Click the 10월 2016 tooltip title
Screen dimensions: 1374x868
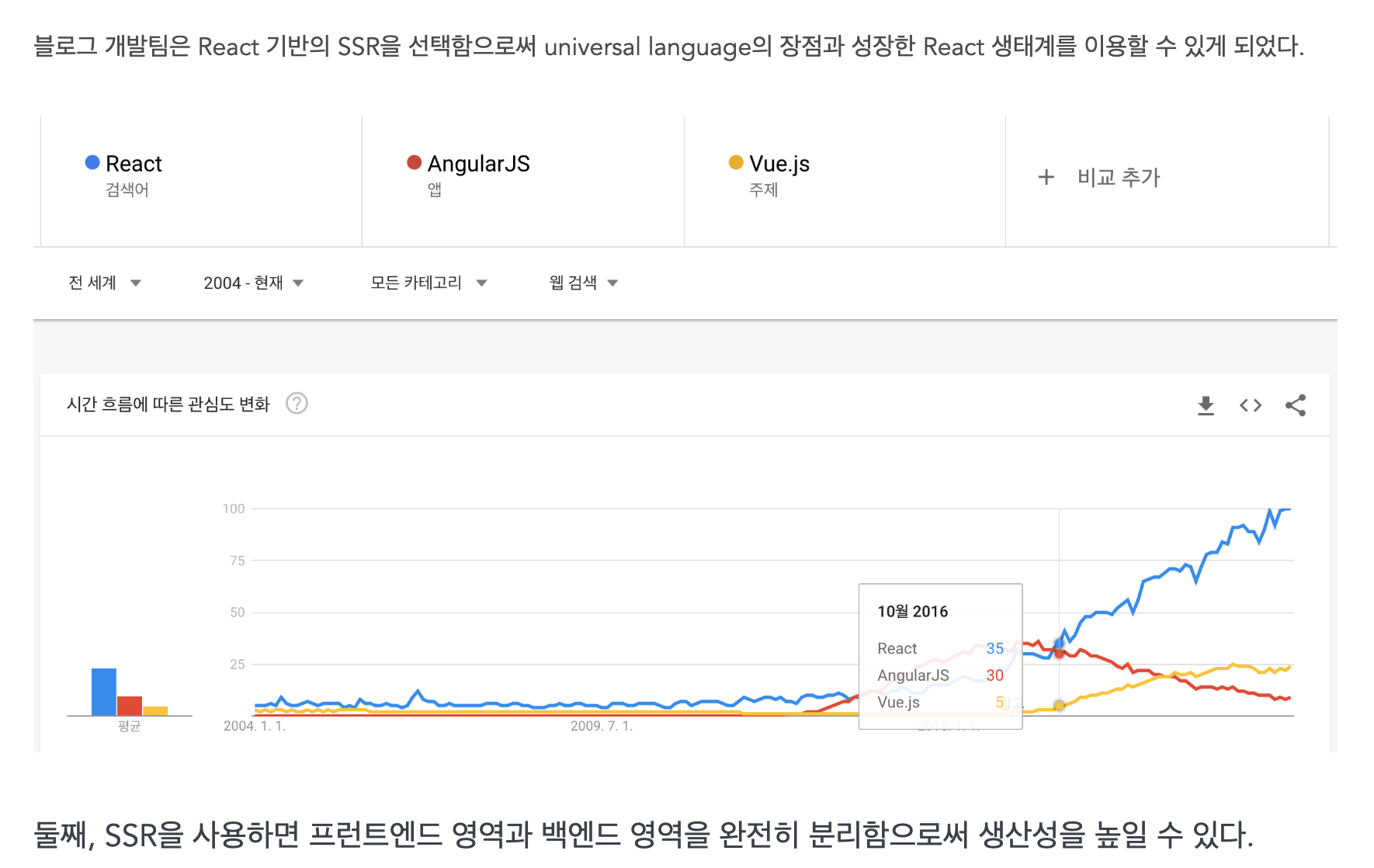tap(913, 611)
